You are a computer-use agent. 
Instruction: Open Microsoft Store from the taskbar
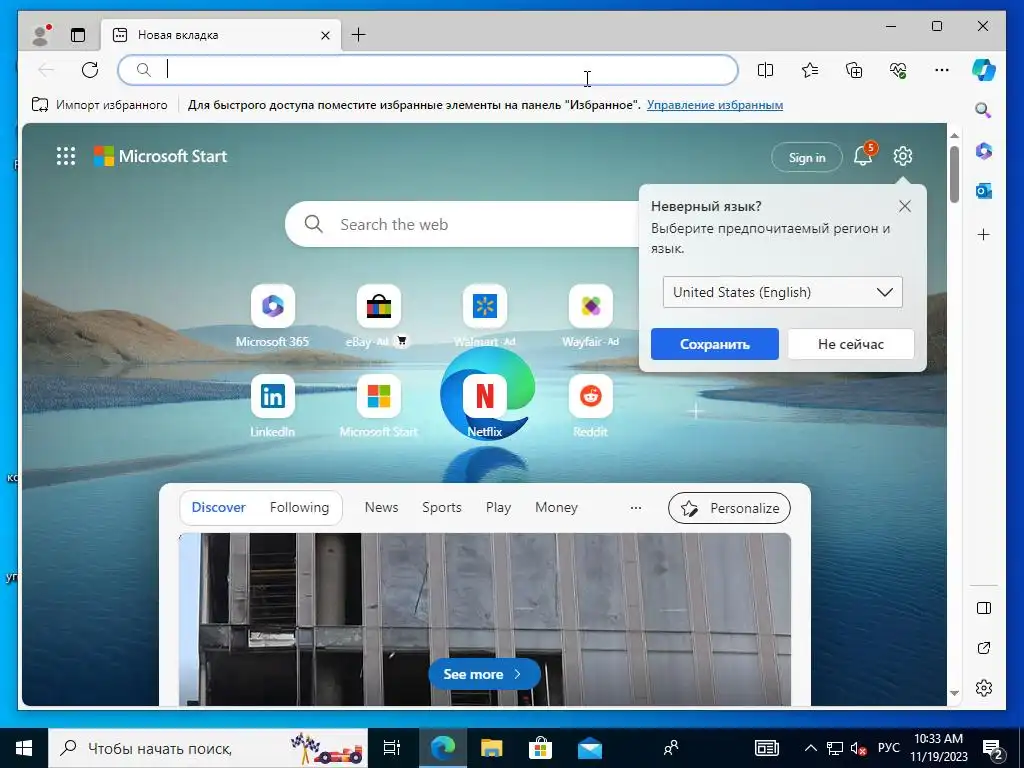[x=540, y=748]
